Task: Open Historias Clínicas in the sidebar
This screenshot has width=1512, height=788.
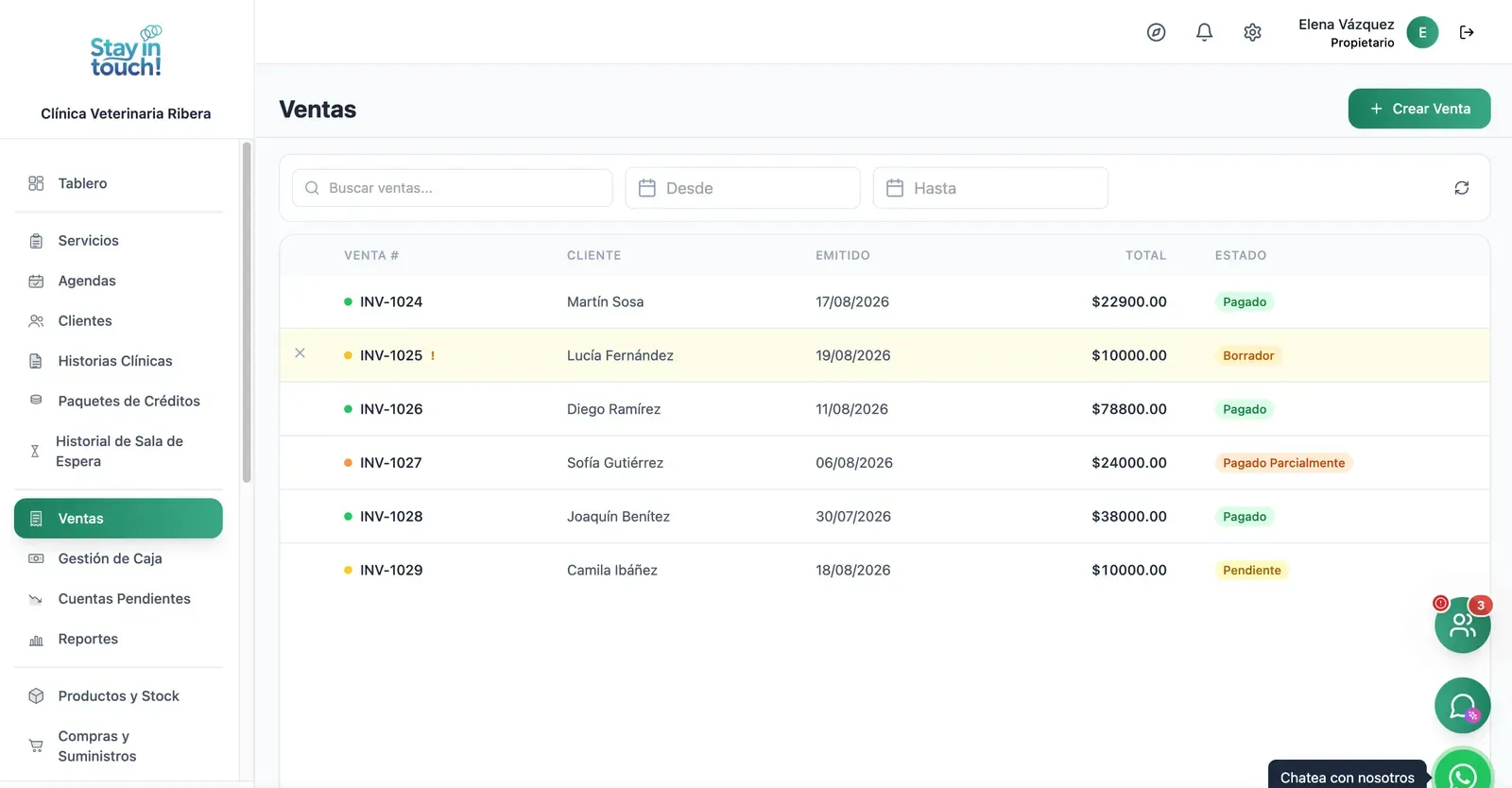Action: tap(118, 361)
